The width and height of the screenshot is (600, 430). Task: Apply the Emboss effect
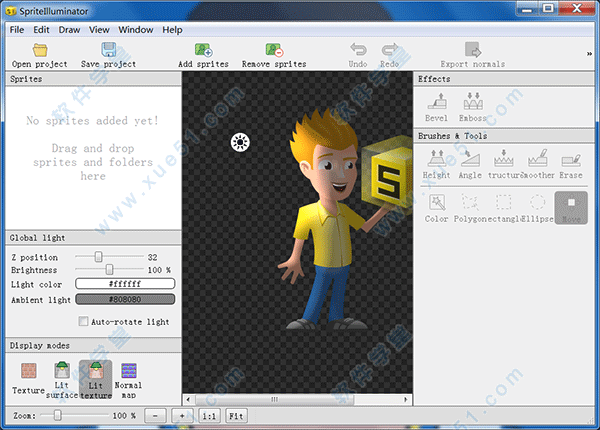[x=472, y=104]
